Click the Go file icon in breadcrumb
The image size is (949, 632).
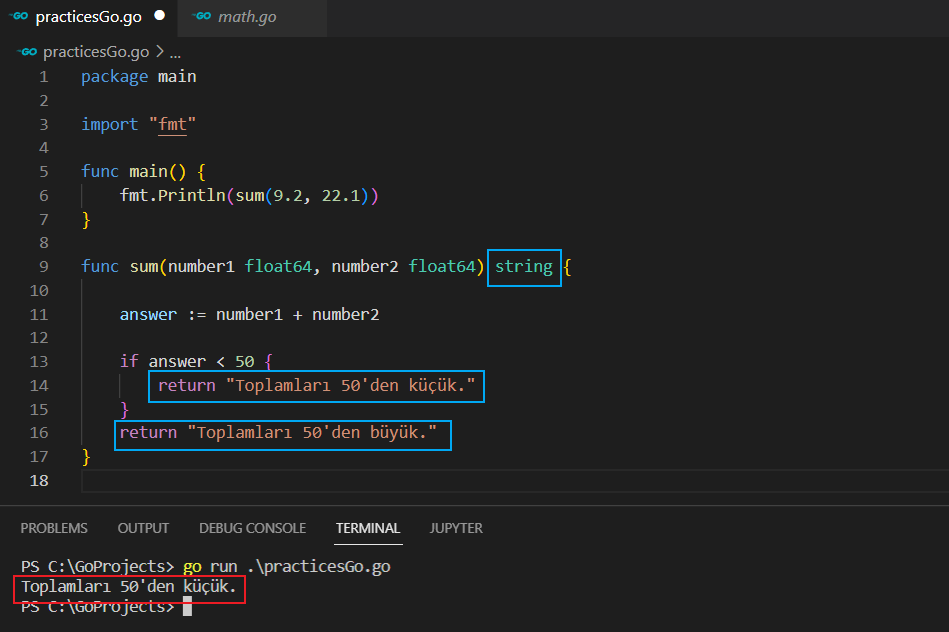click(27, 52)
